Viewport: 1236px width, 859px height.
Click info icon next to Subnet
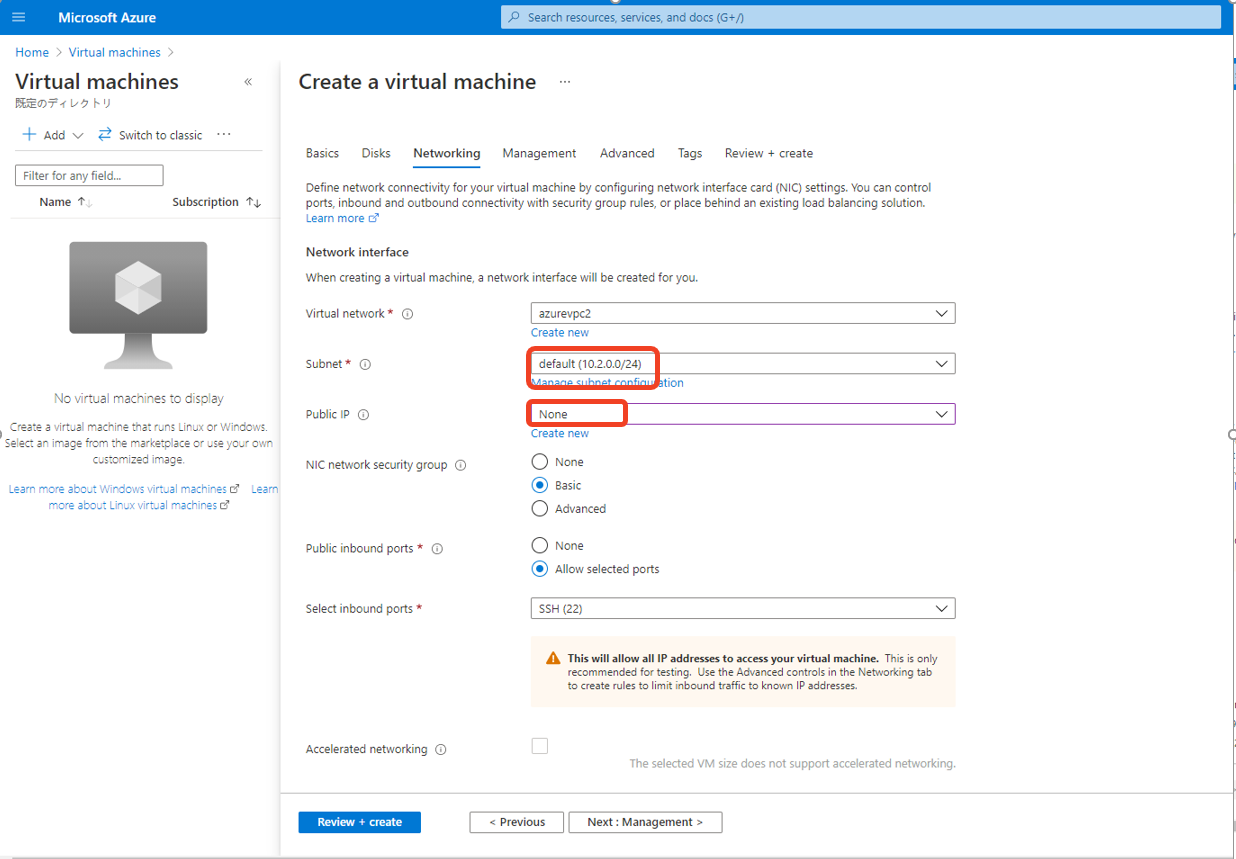365,364
